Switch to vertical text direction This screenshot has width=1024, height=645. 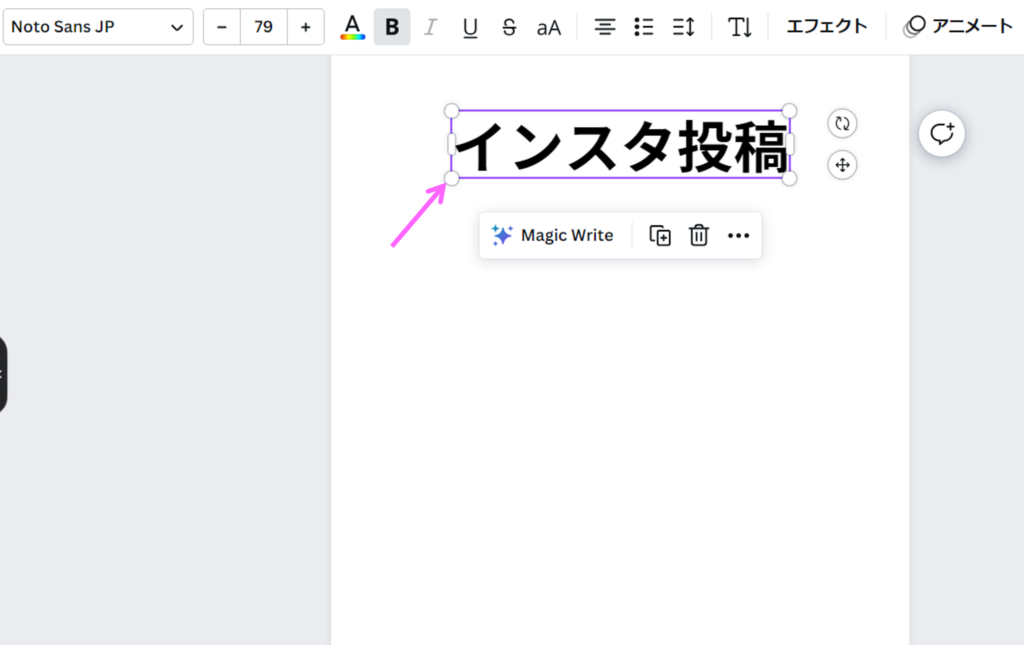coord(740,27)
